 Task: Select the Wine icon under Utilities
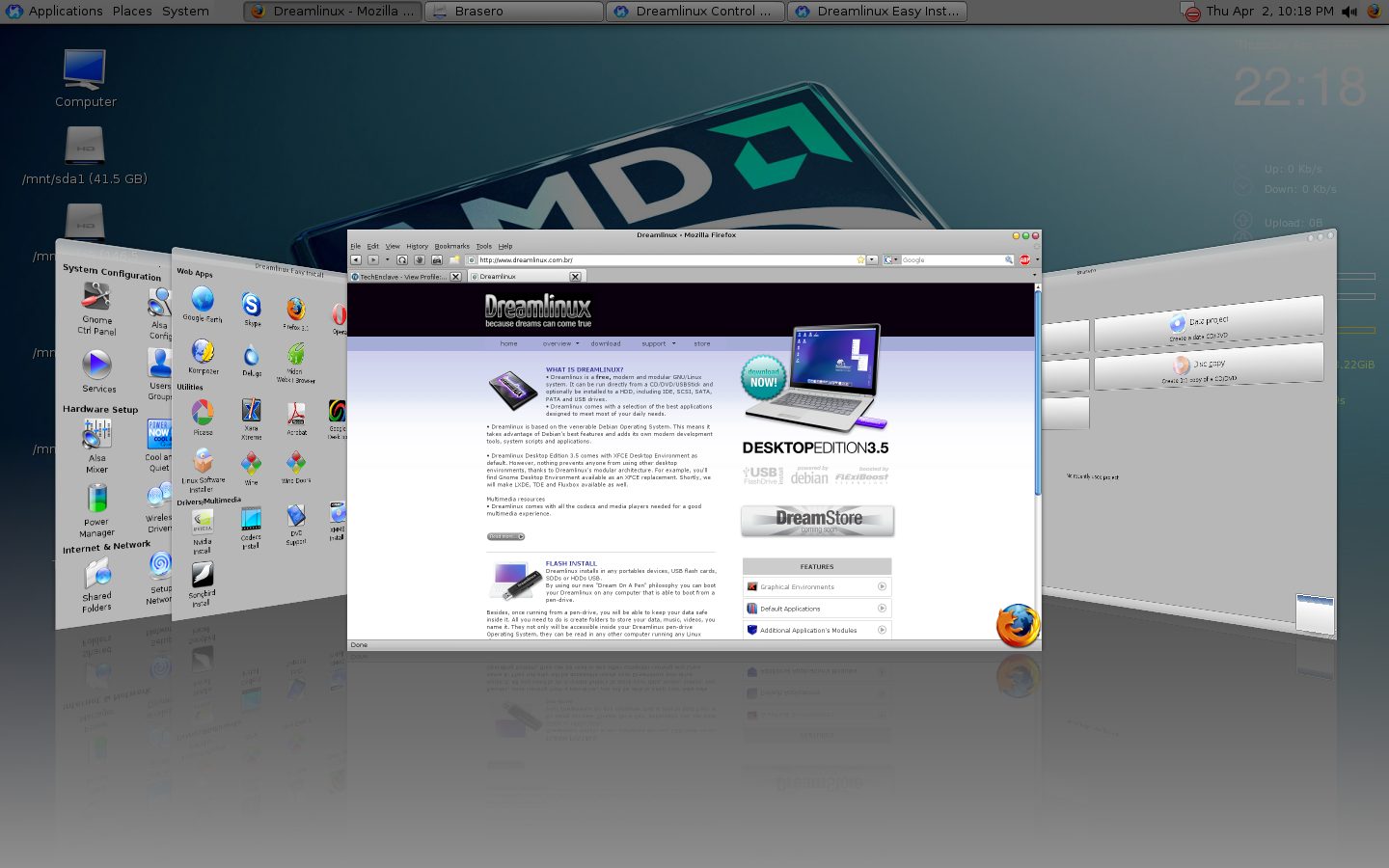tap(251, 463)
